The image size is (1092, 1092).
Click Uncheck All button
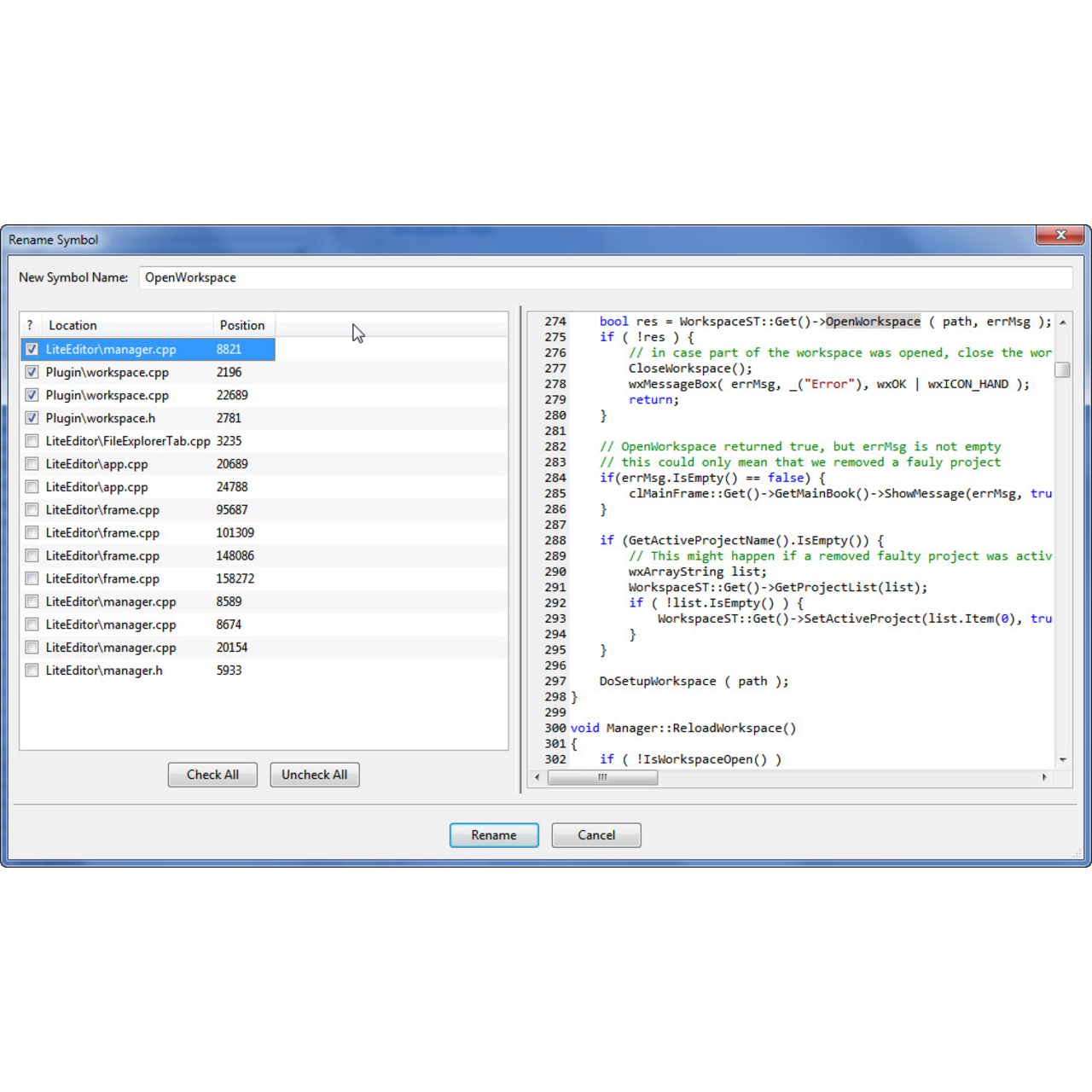point(314,775)
